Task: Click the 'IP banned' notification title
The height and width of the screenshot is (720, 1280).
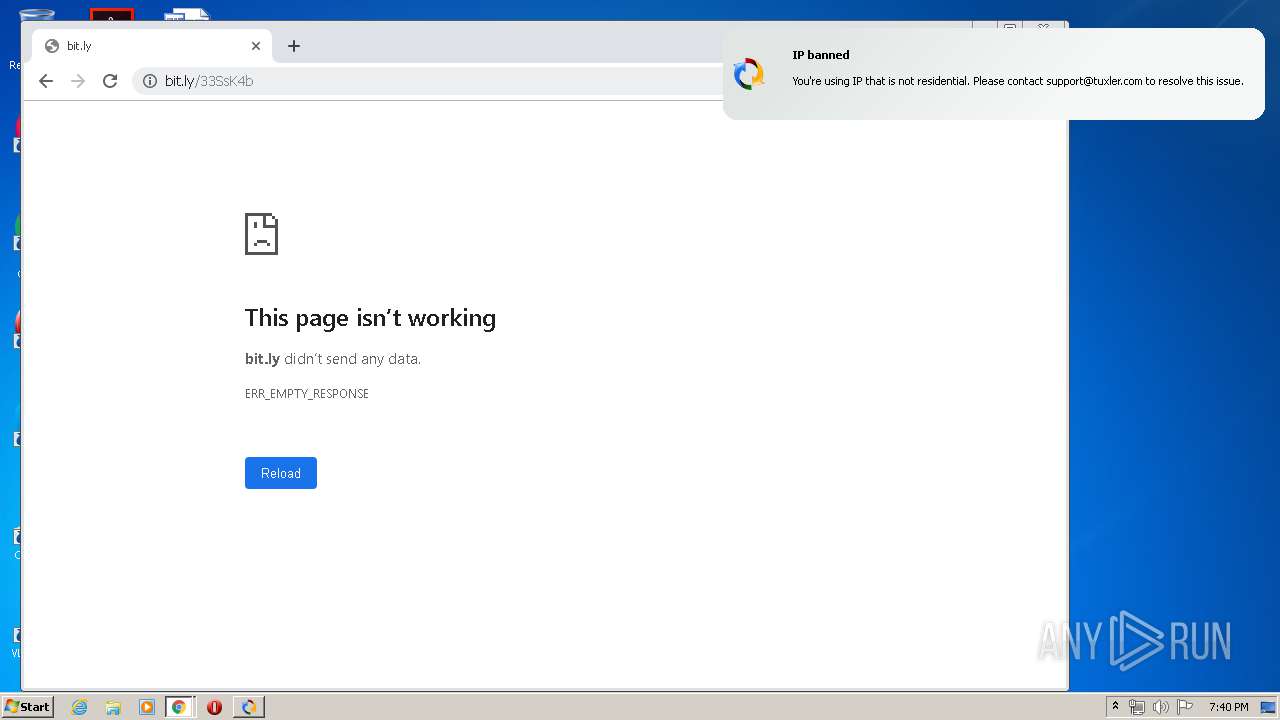Action: tap(821, 55)
